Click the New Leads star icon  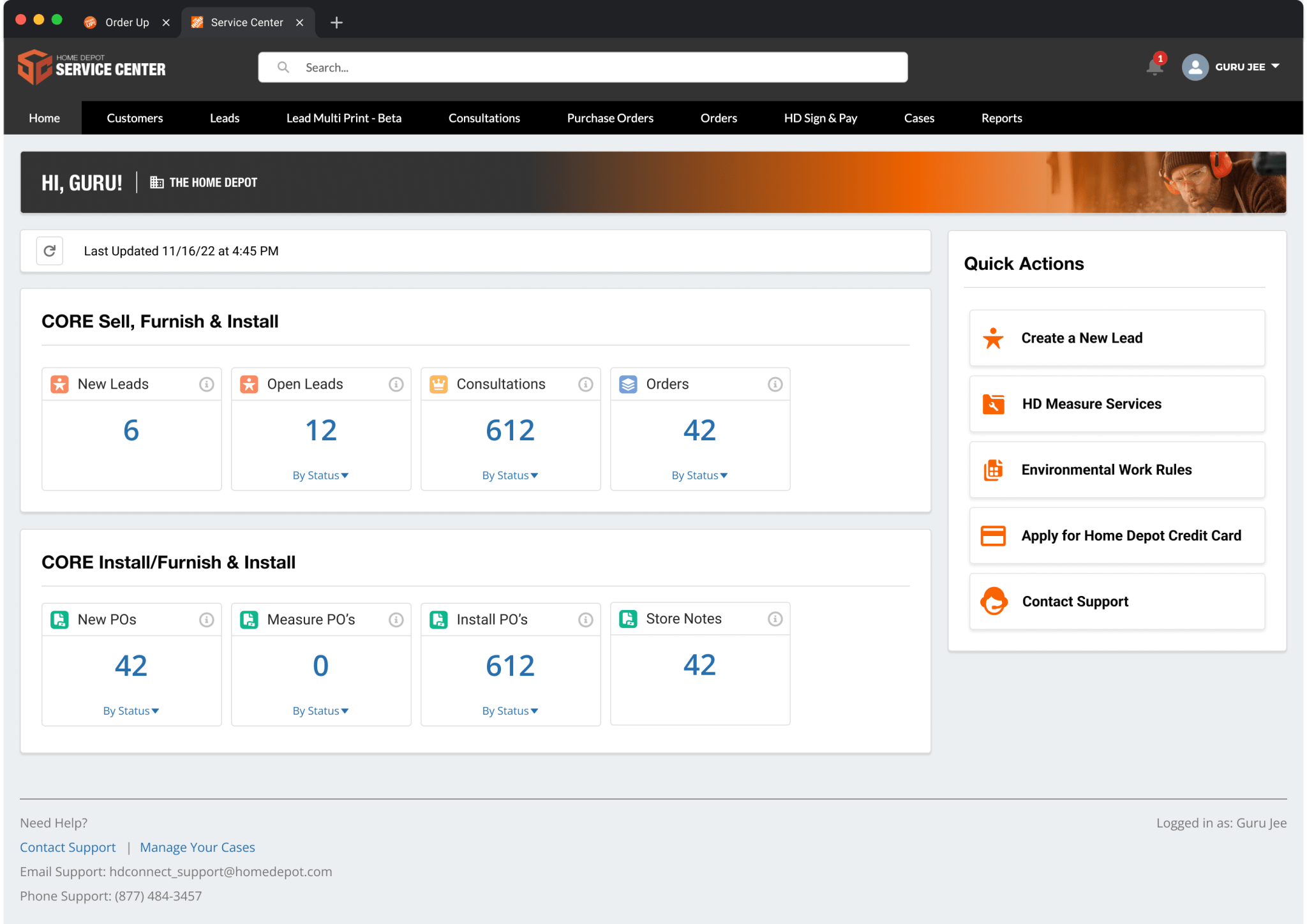click(x=59, y=384)
